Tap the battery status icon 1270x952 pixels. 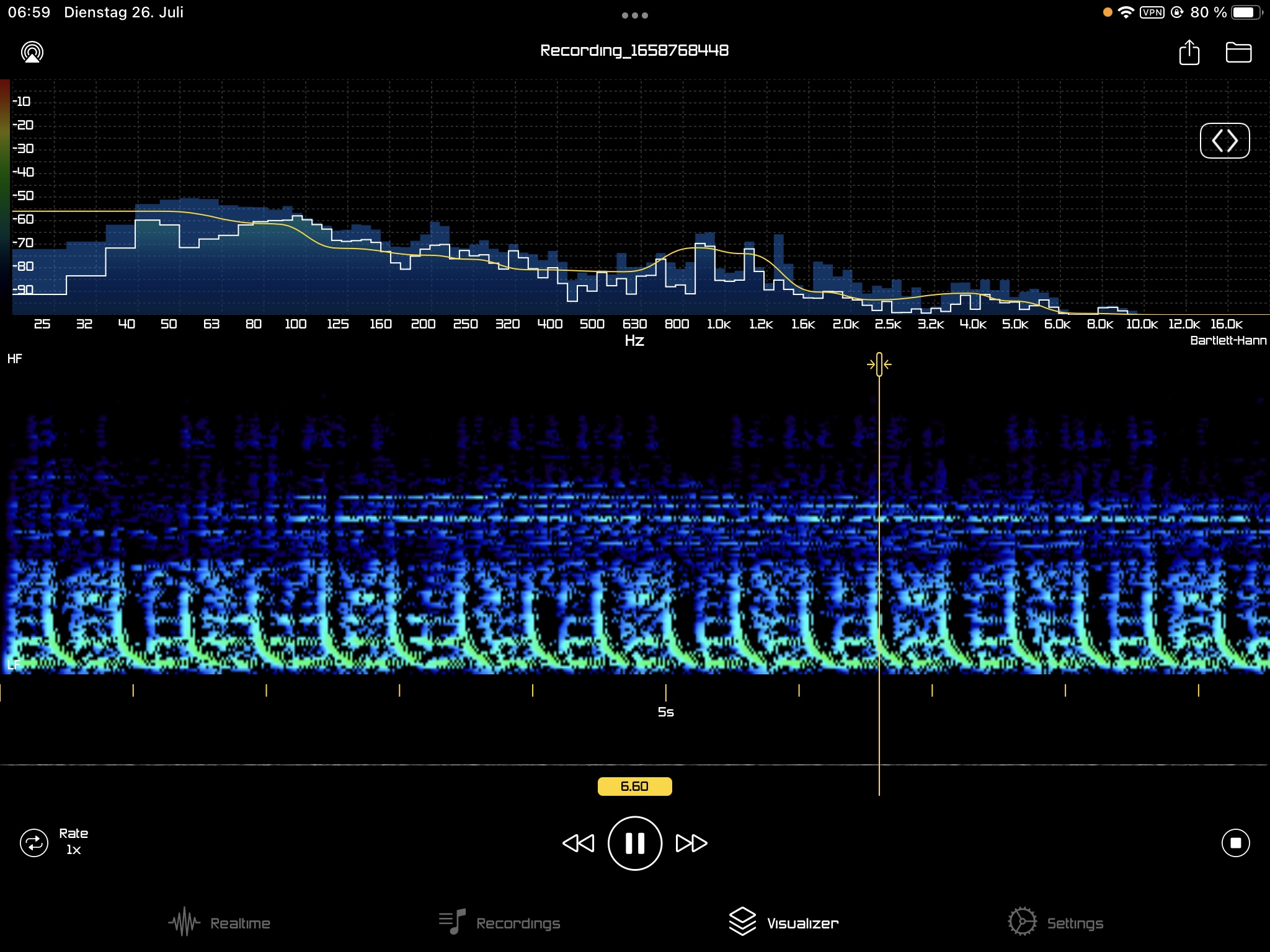click(1246, 12)
